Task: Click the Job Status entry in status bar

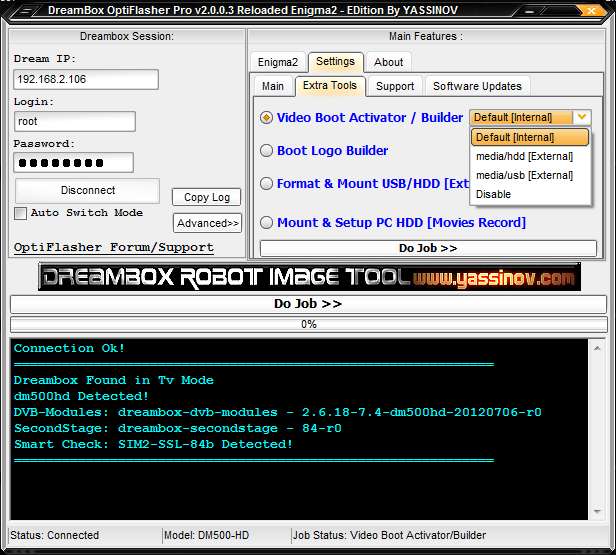Action: 389,535
